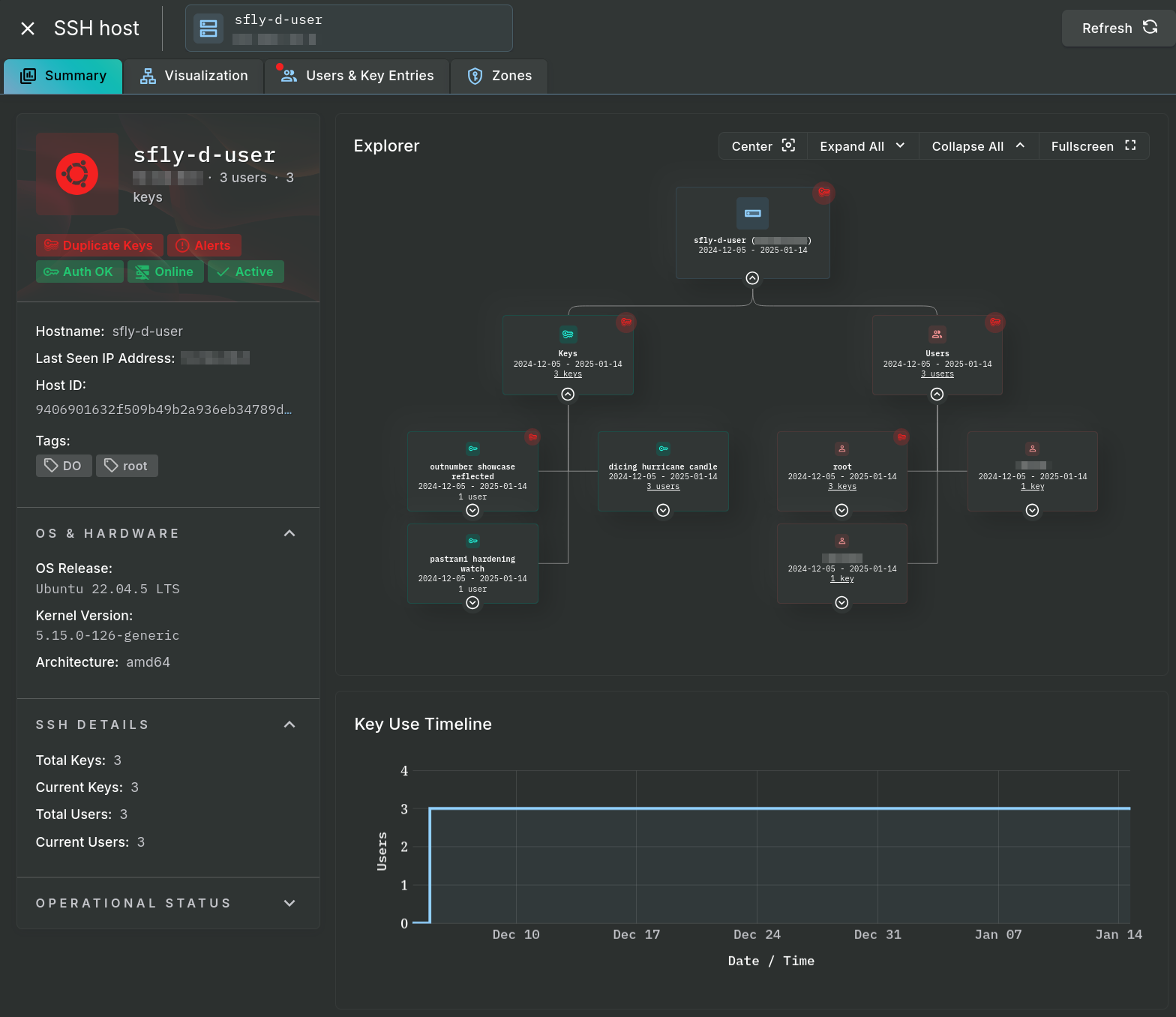Expand the Operational Status section
This screenshot has width=1176, height=1017.
click(289, 903)
